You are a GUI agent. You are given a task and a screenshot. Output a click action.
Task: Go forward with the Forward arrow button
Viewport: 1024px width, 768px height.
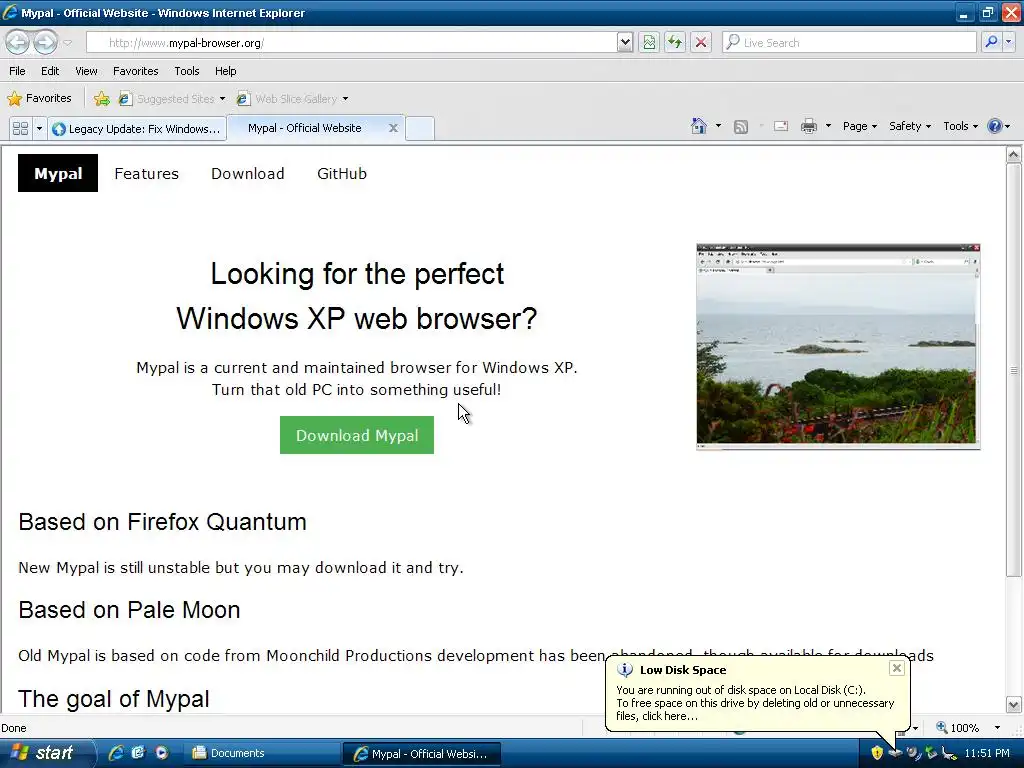click(45, 42)
